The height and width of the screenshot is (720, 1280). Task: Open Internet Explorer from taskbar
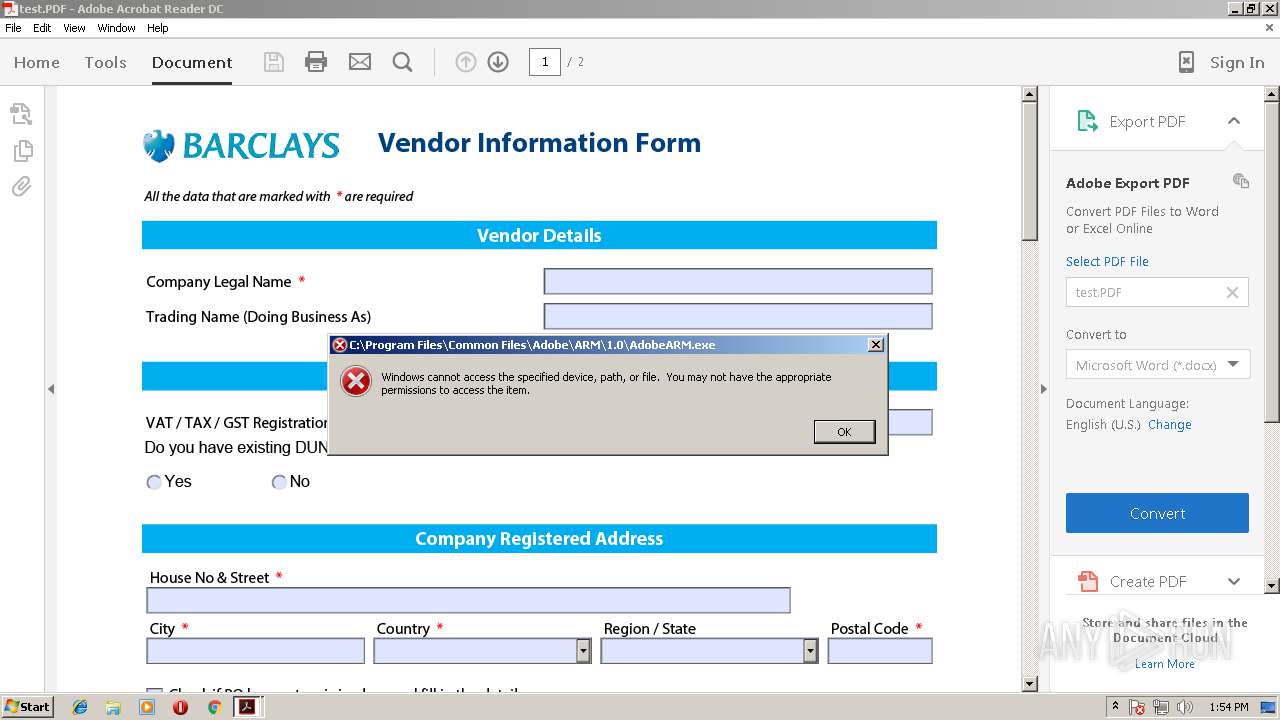(80, 707)
